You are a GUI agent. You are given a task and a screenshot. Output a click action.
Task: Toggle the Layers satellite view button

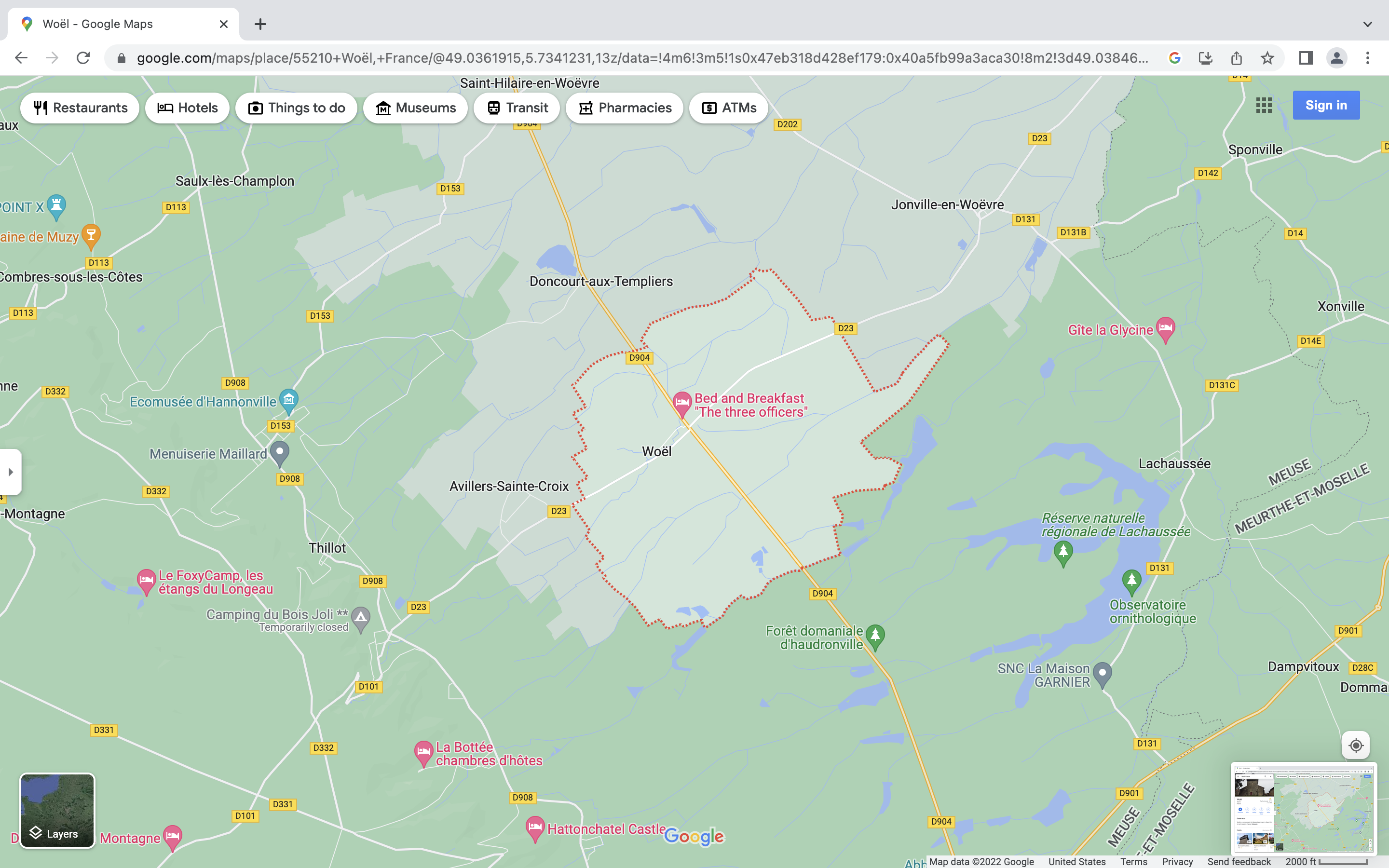pyautogui.click(x=57, y=810)
